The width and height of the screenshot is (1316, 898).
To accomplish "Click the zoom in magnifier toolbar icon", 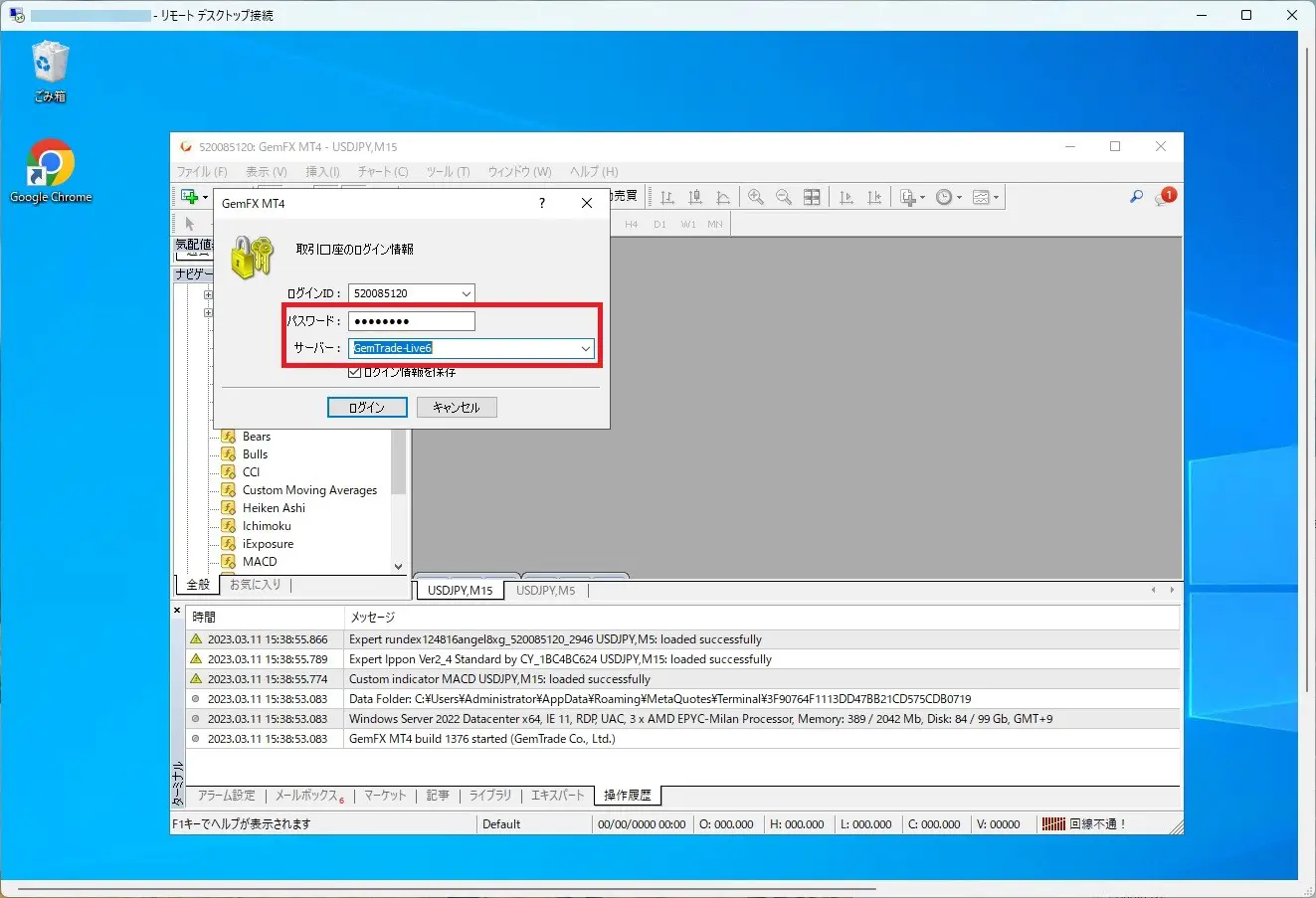I will 756,197.
